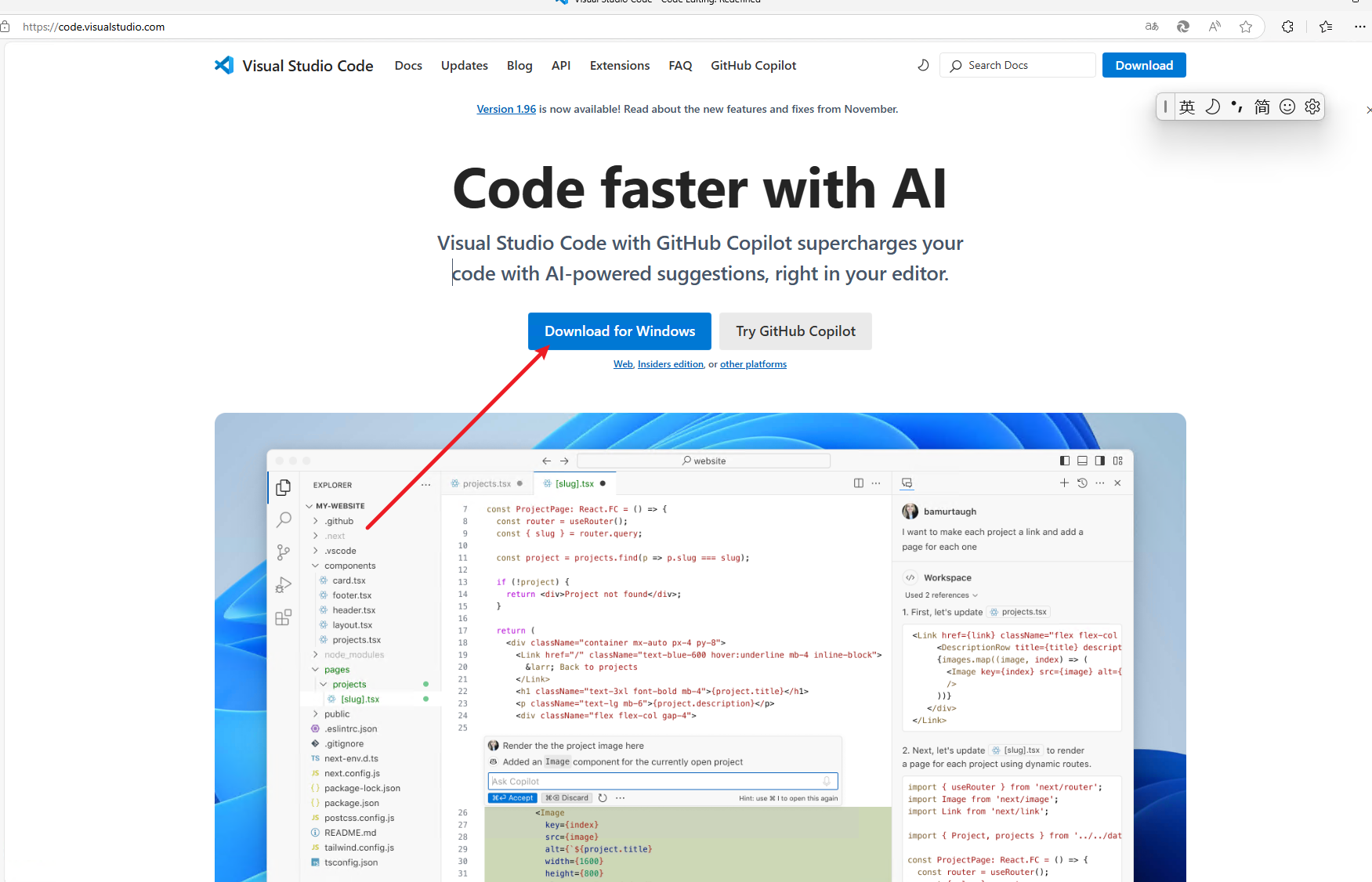Click Try GitHub Copilot button
The image size is (1372, 882).
pos(795,331)
